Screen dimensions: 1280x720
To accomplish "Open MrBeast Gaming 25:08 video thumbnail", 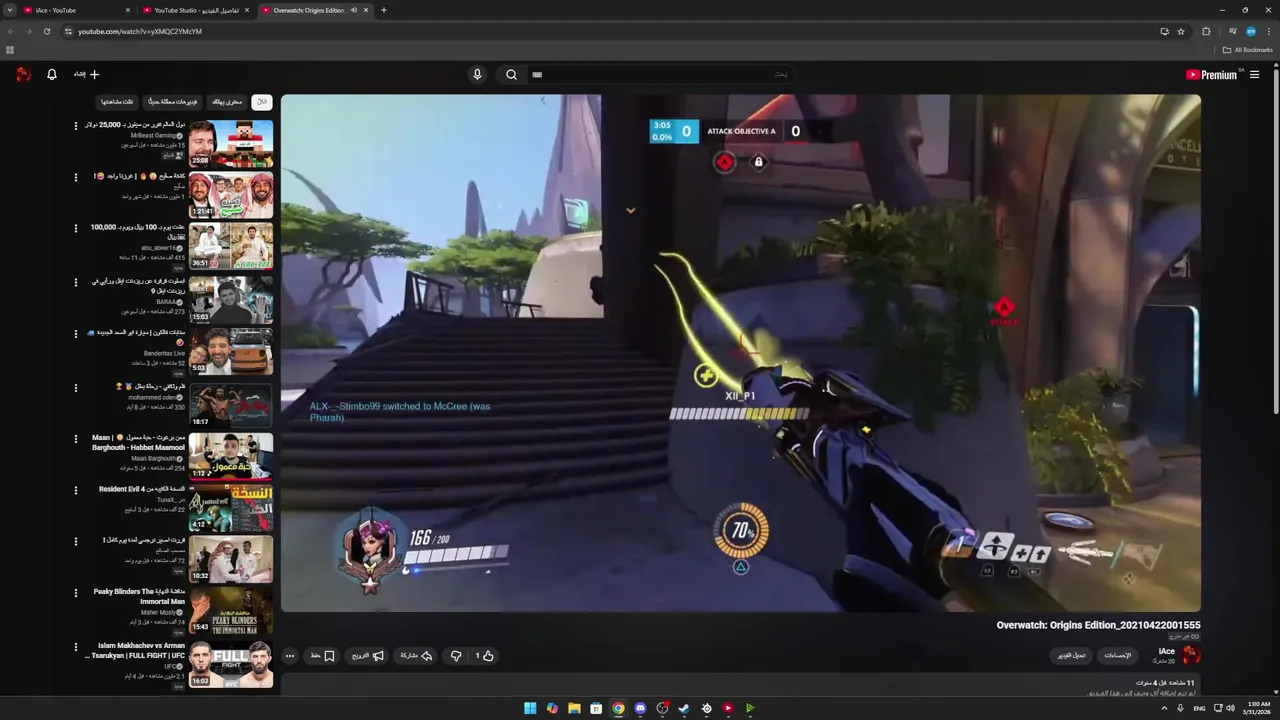I will click(231, 143).
